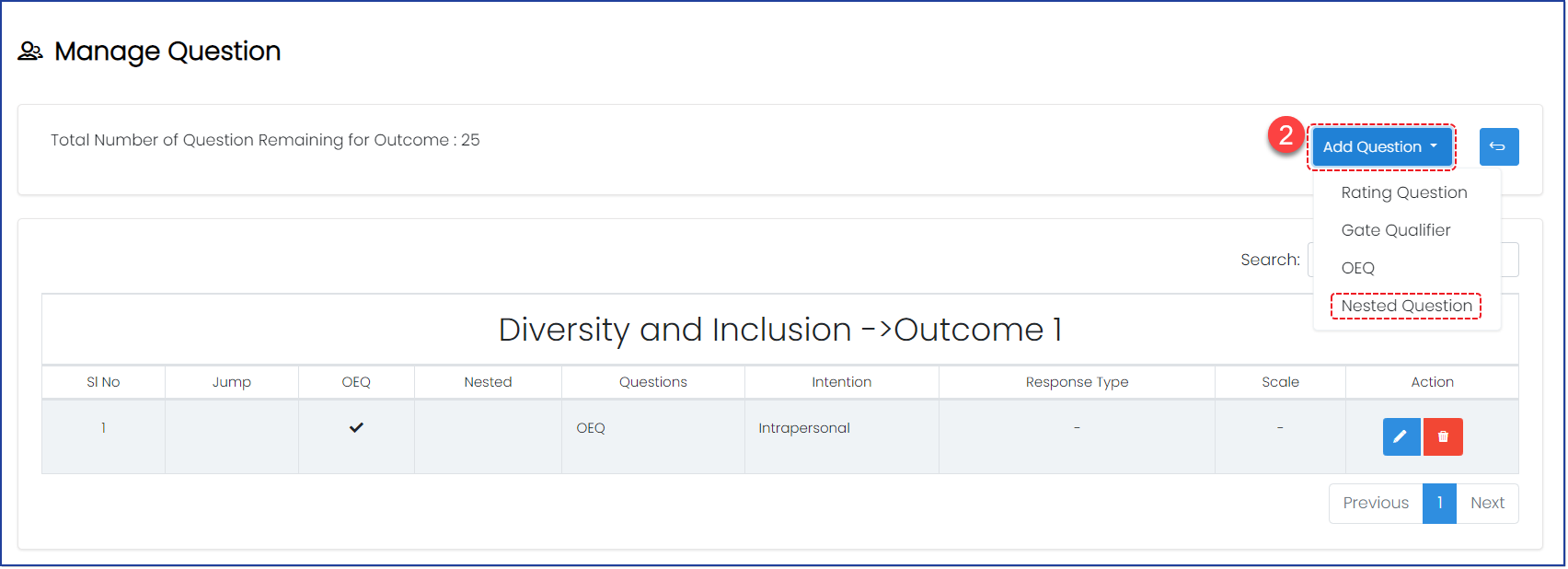Click the users icon beside Manage Question

pos(30,52)
